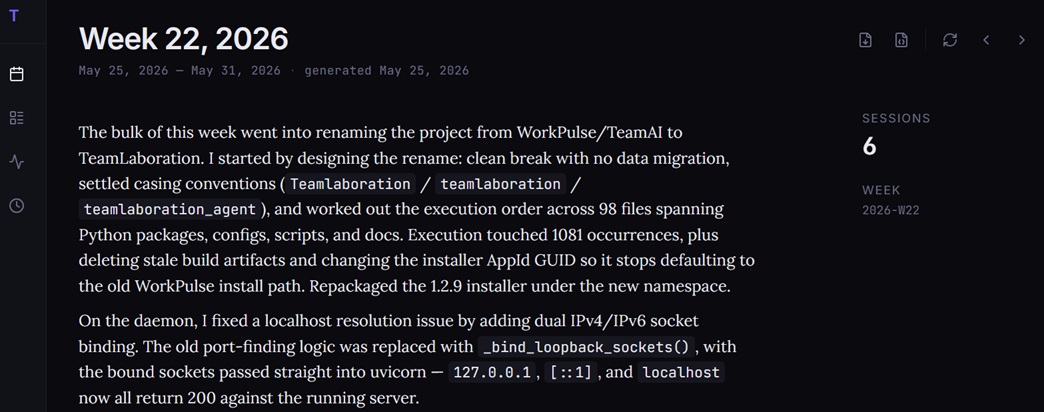The height and width of the screenshot is (412, 1044).
Task: Regenerate the weekly summary with refresh icon
Action: pos(950,40)
